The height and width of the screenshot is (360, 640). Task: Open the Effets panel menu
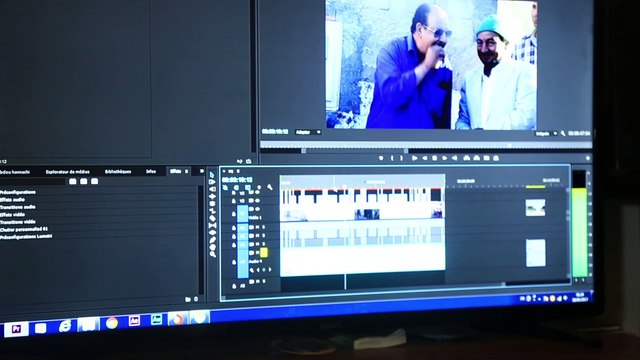pos(187,171)
